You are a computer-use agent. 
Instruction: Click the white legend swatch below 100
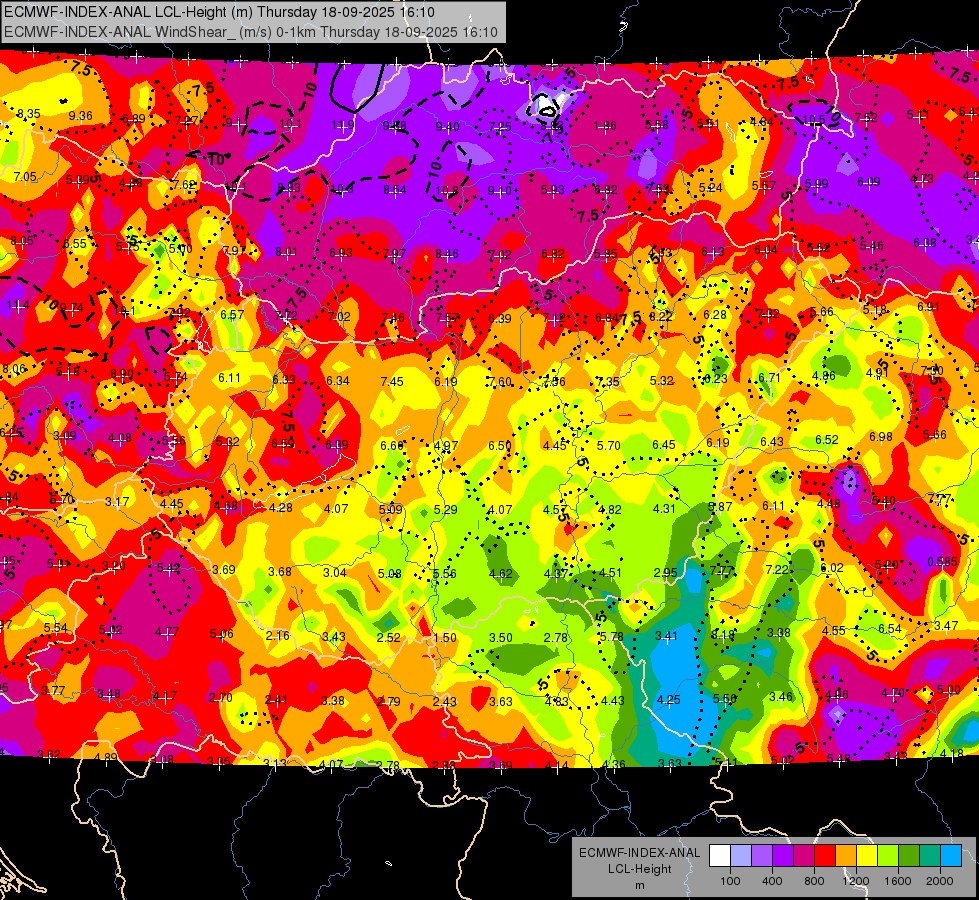tap(720, 856)
